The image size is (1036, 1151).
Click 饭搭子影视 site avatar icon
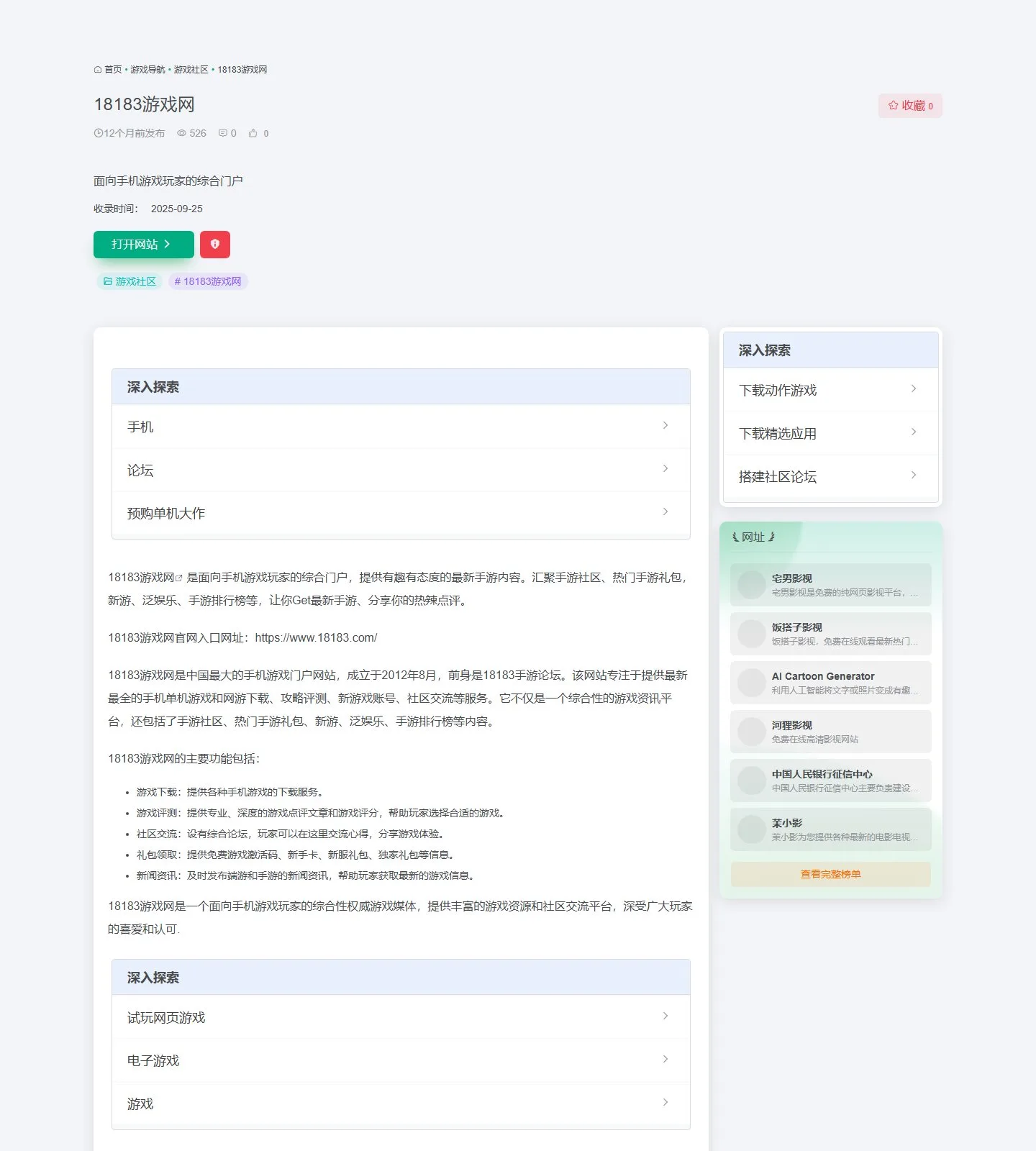tap(751, 634)
